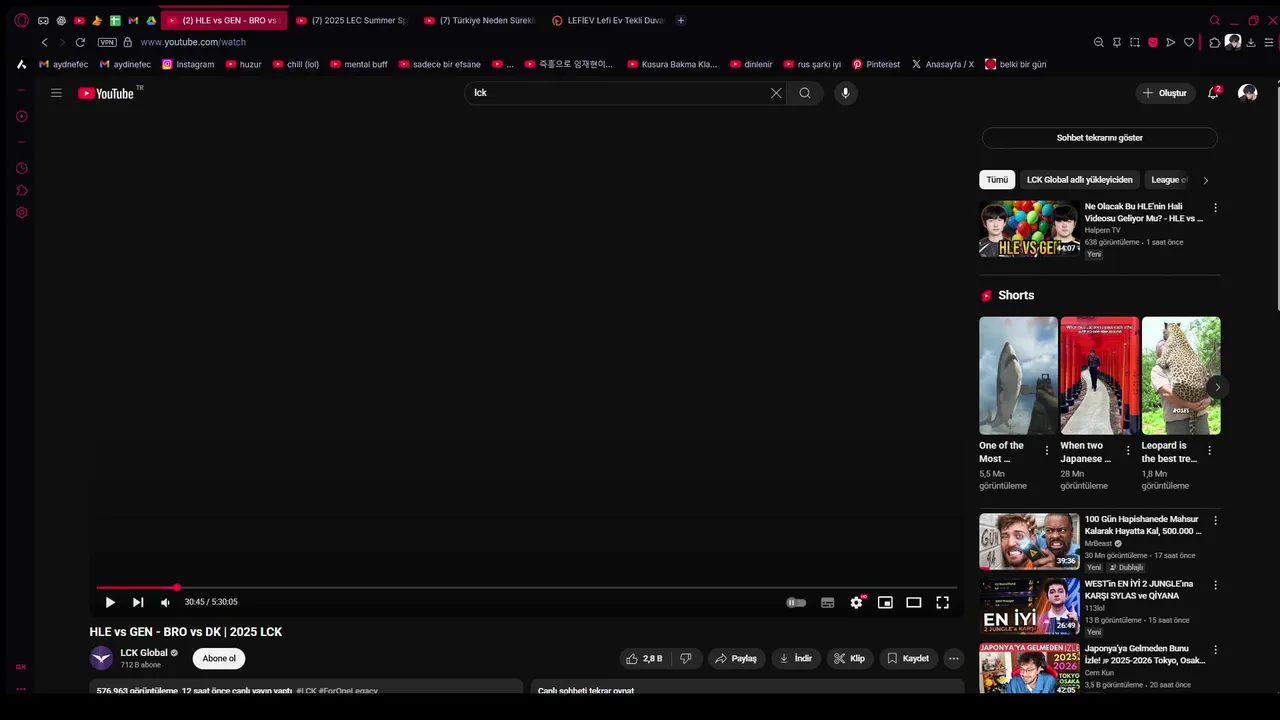1280x720 pixels.
Task: Open the YouTube guide hamburger menu
Action: (x=56, y=93)
